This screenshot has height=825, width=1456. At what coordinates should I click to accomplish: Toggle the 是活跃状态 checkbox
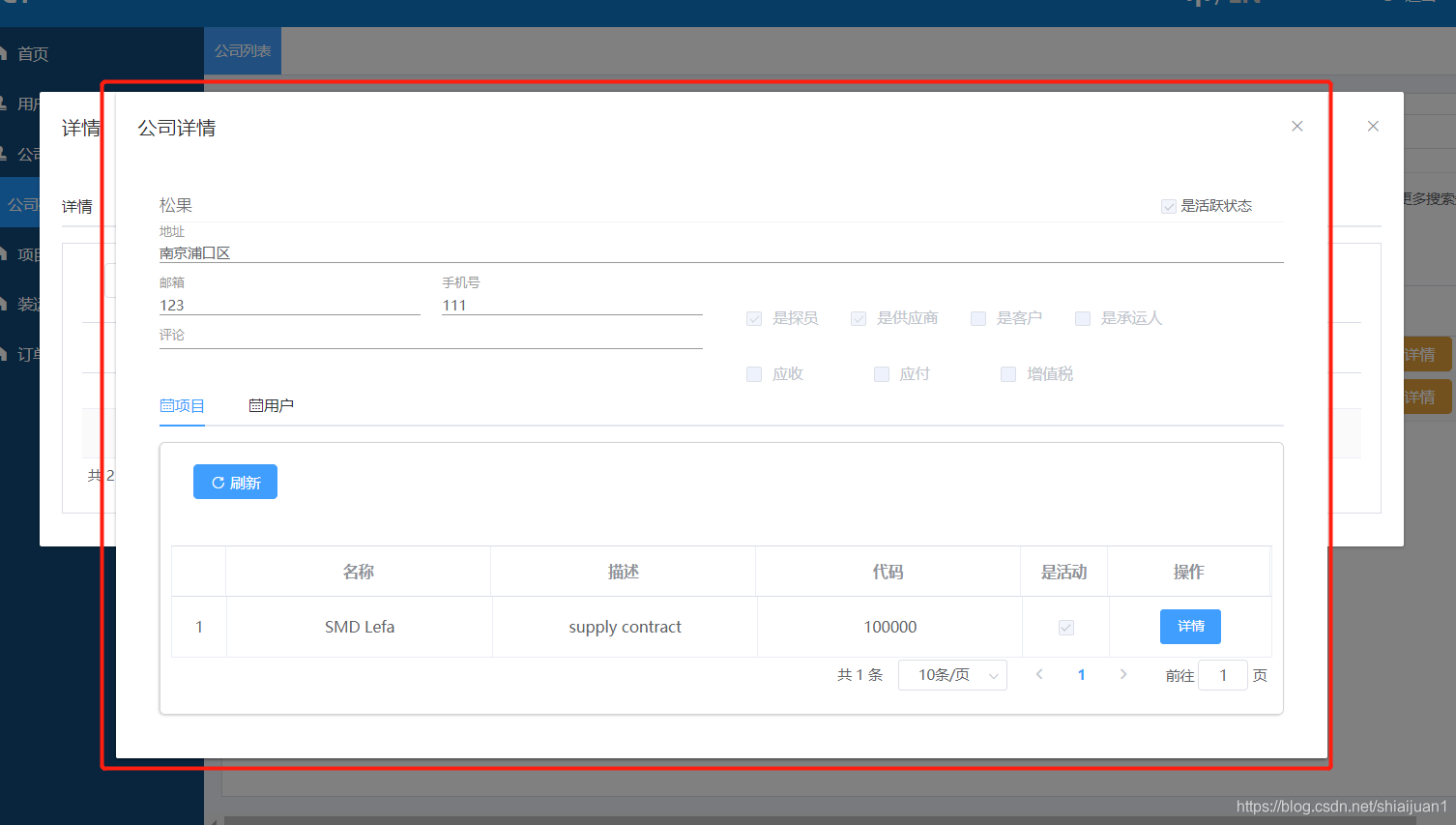(x=1169, y=206)
